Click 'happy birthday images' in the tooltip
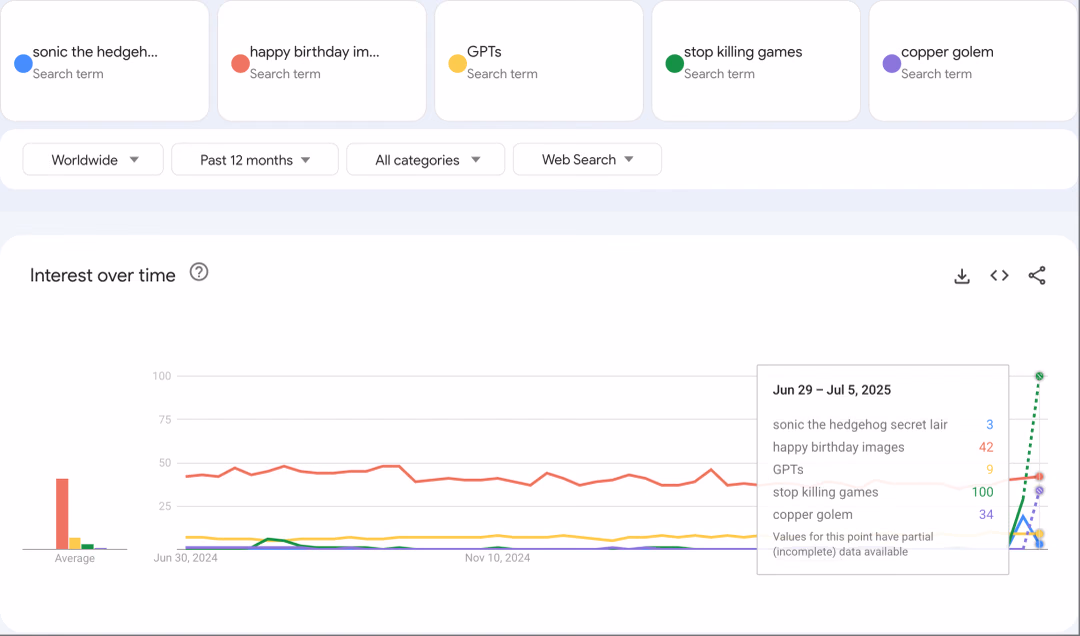1080x636 pixels. coord(838,447)
